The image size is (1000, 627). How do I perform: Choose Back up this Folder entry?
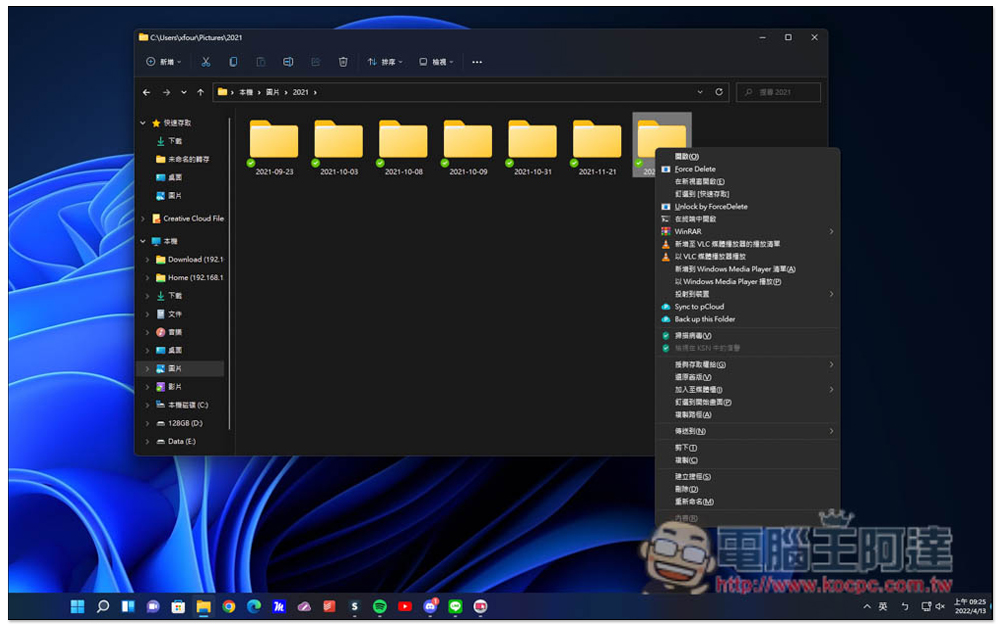[x=747, y=319]
